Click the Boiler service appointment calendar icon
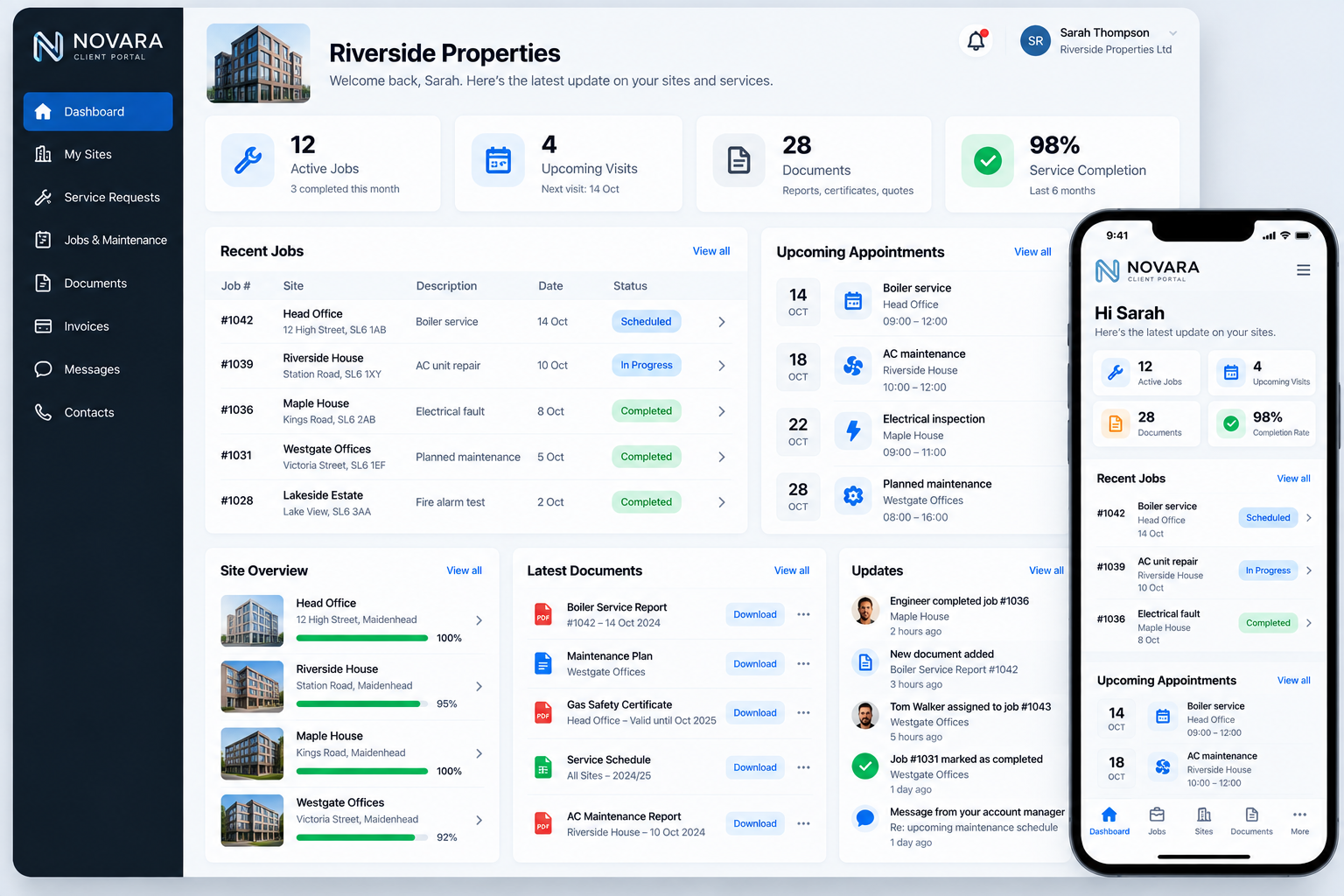 click(x=853, y=301)
